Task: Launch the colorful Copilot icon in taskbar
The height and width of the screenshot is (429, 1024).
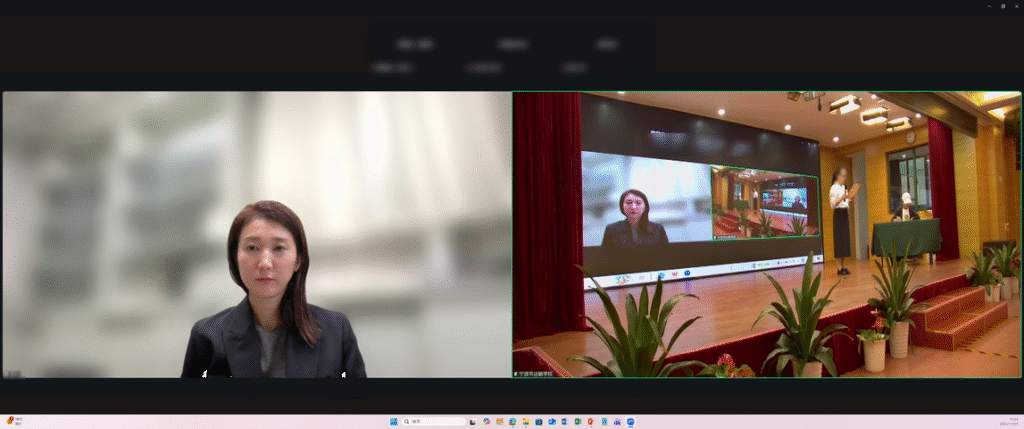Action: click(487, 422)
